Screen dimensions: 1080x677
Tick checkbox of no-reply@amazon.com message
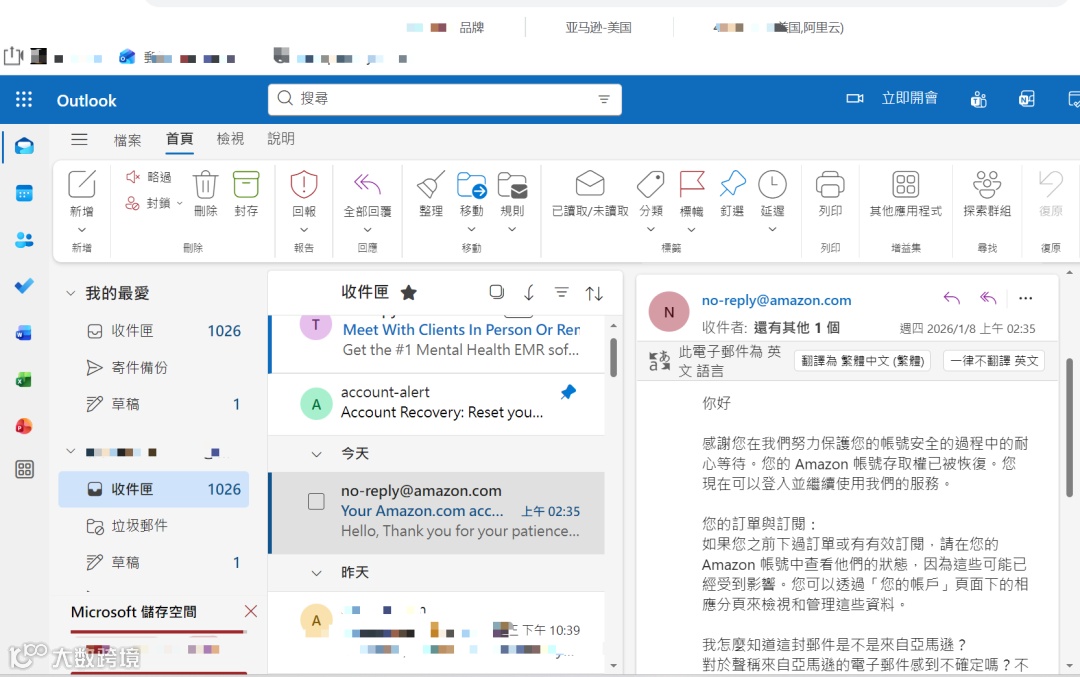pos(316,501)
